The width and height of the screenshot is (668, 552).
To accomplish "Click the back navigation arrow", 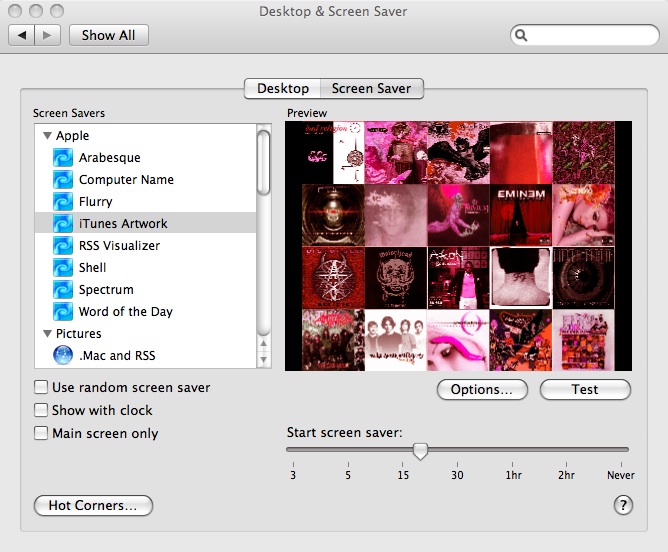I will click(22, 35).
